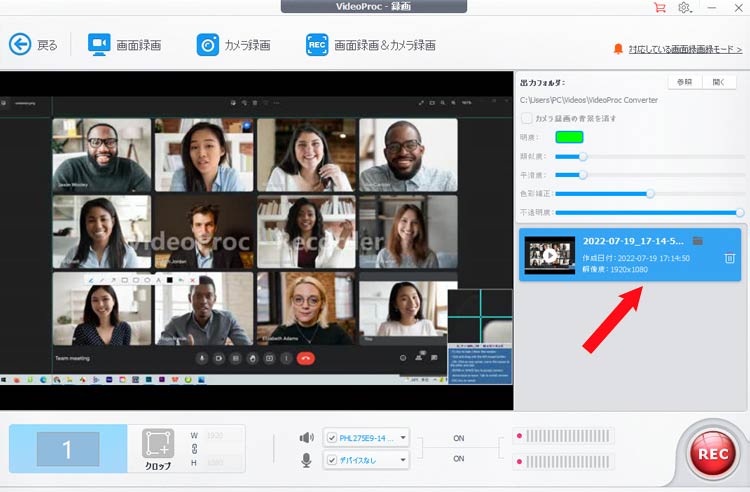Toggle the microphone device checkbox
Screen dimensions: 750x492
[x=332, y=460]
